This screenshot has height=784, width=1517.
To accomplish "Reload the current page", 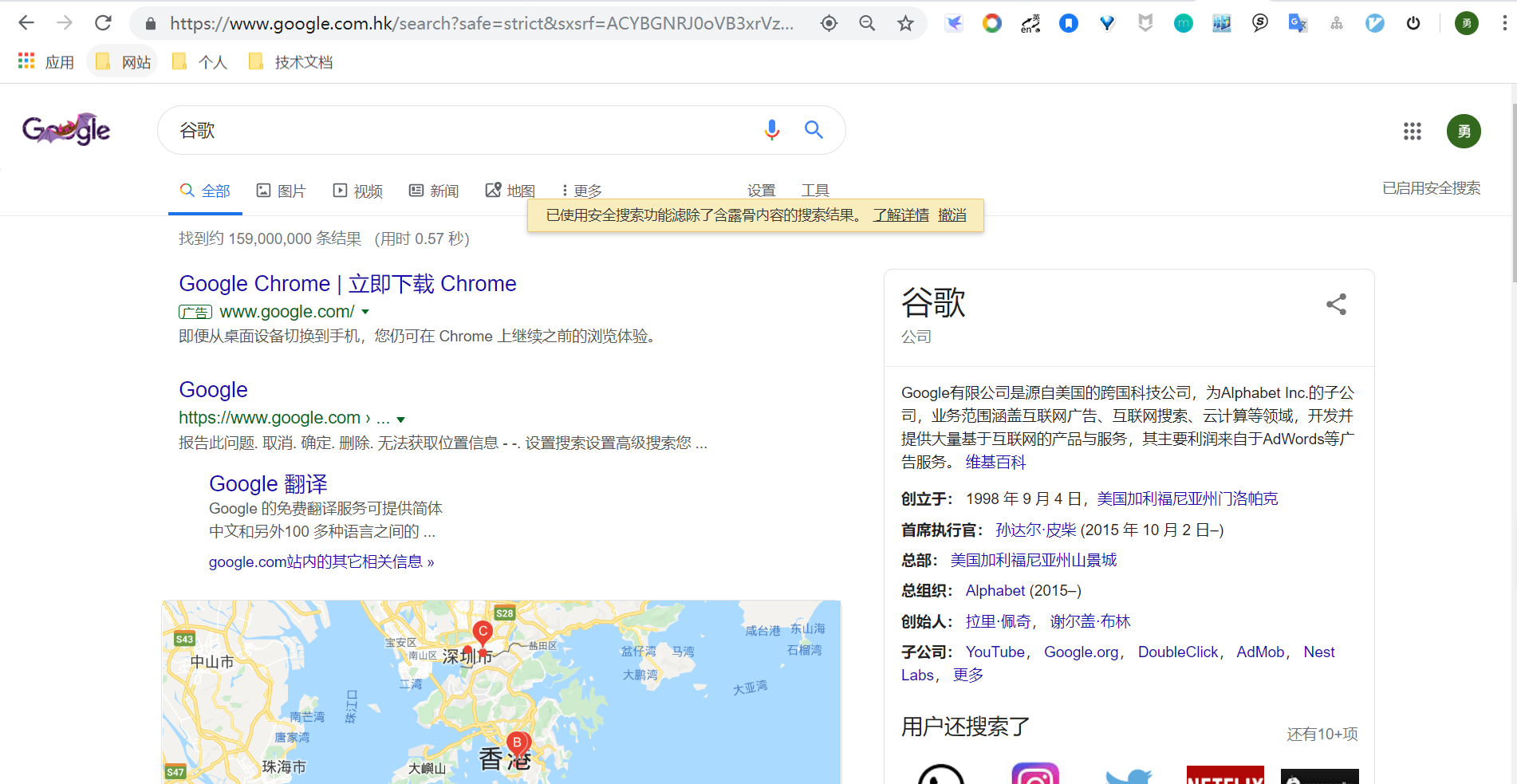I will pos(103,23).
